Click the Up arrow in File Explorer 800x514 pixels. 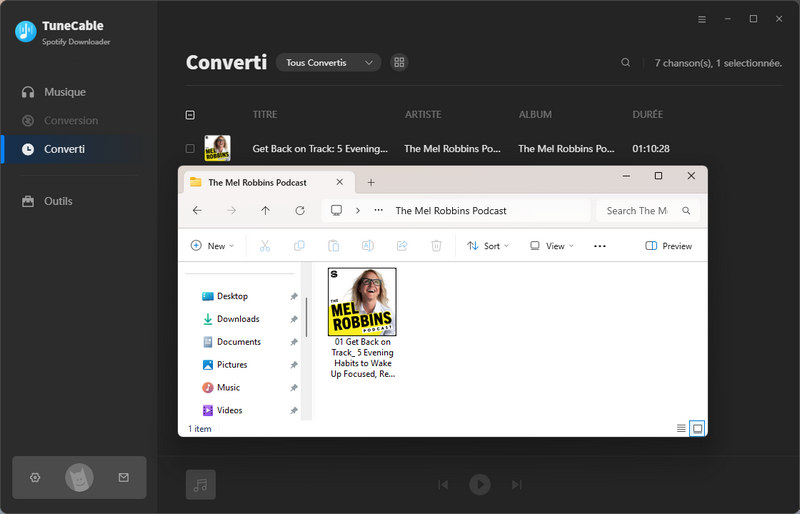click(x=265, y=211)
